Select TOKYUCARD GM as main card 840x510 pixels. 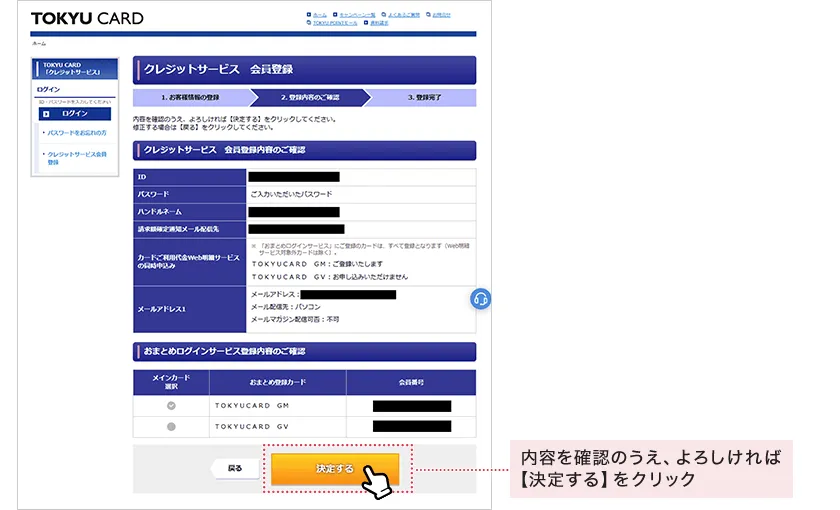171,406
